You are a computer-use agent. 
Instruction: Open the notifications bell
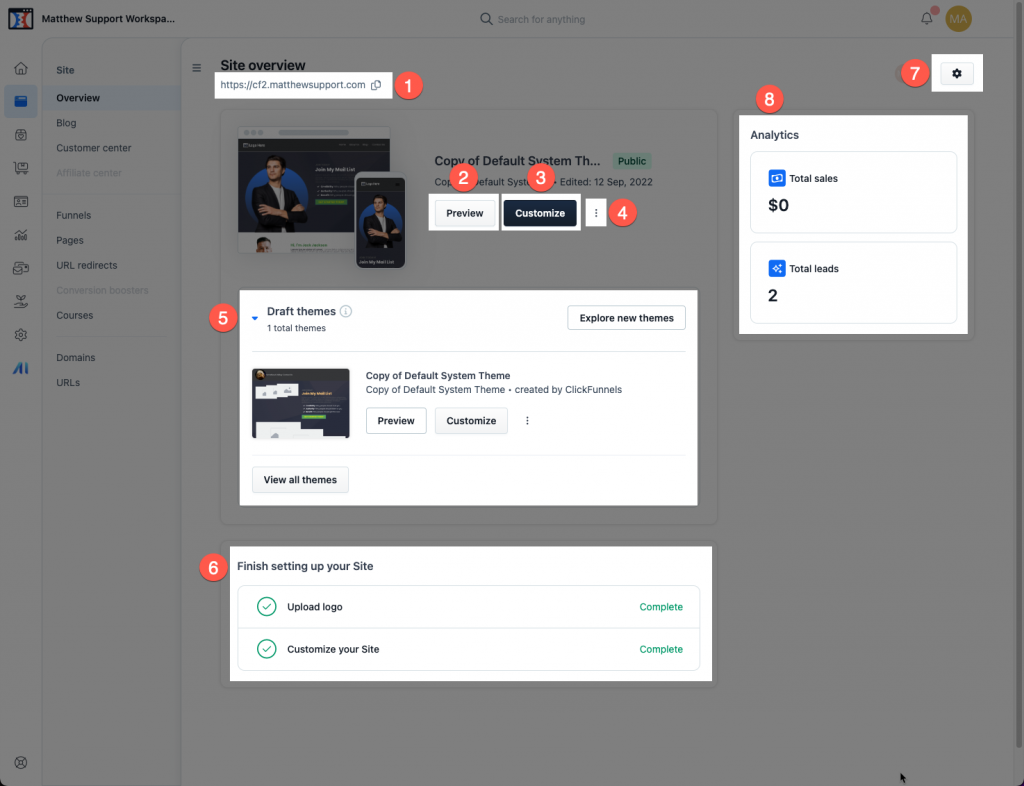(926, 18)
